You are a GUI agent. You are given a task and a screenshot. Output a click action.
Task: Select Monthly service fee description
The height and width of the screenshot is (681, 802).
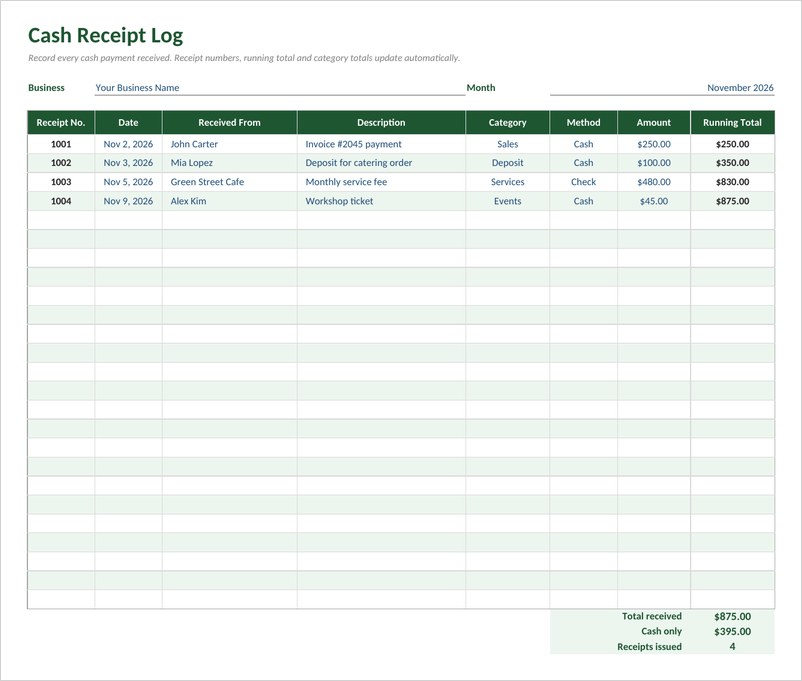(381, 182)
